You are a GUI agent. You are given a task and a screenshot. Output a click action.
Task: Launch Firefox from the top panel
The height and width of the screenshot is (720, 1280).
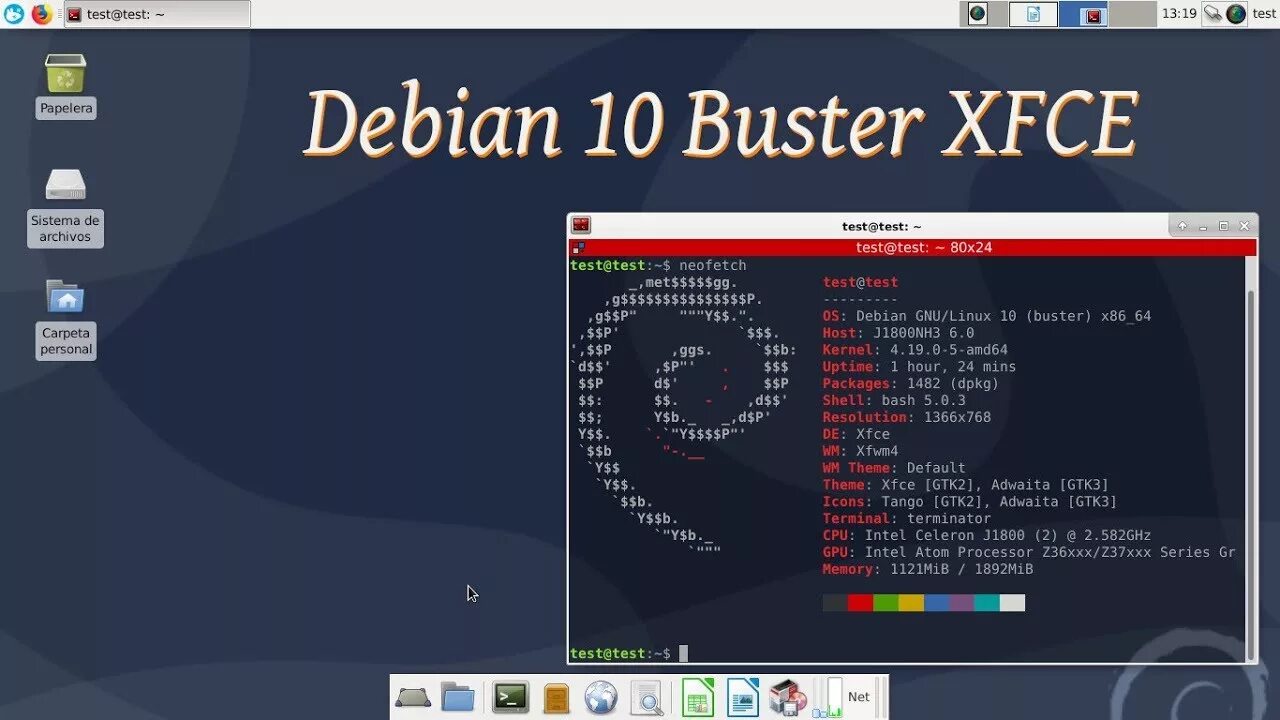click(x=42, y=14)
